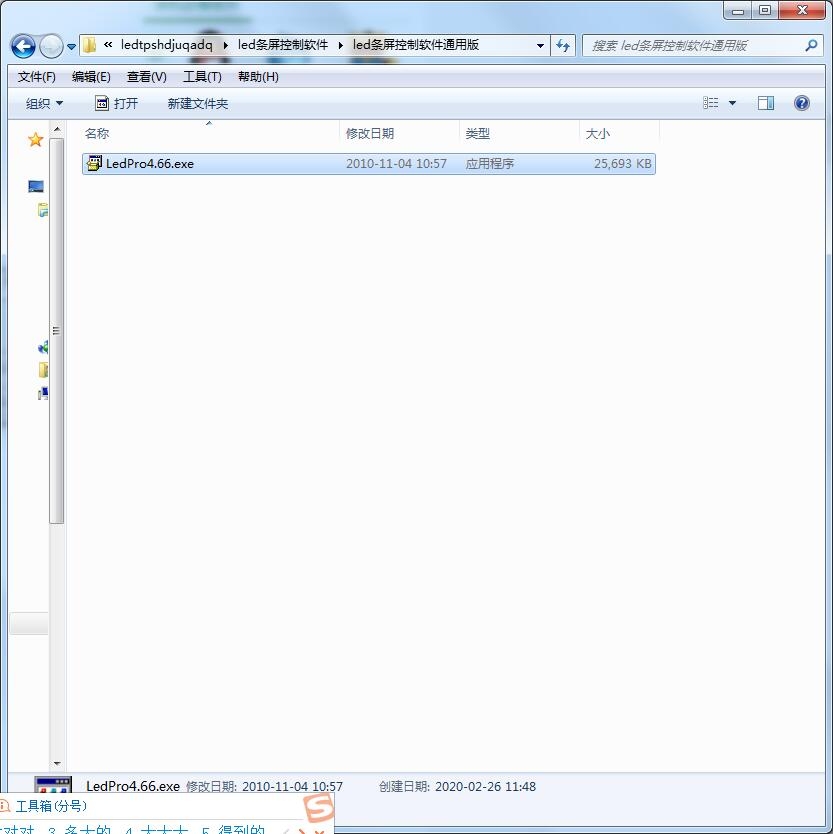Sort by 大小 column header
Viewport: 833px width, 834px height.
click(597, 134)
